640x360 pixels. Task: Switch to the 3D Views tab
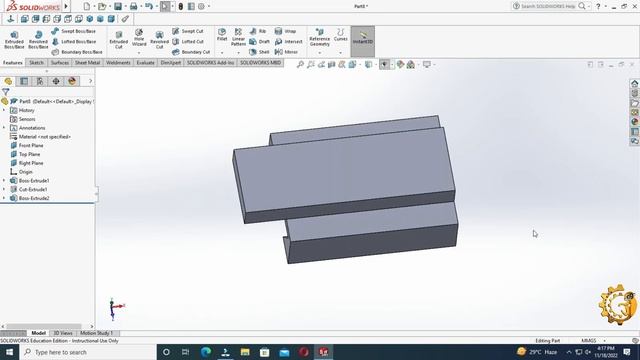coord(63,333)
